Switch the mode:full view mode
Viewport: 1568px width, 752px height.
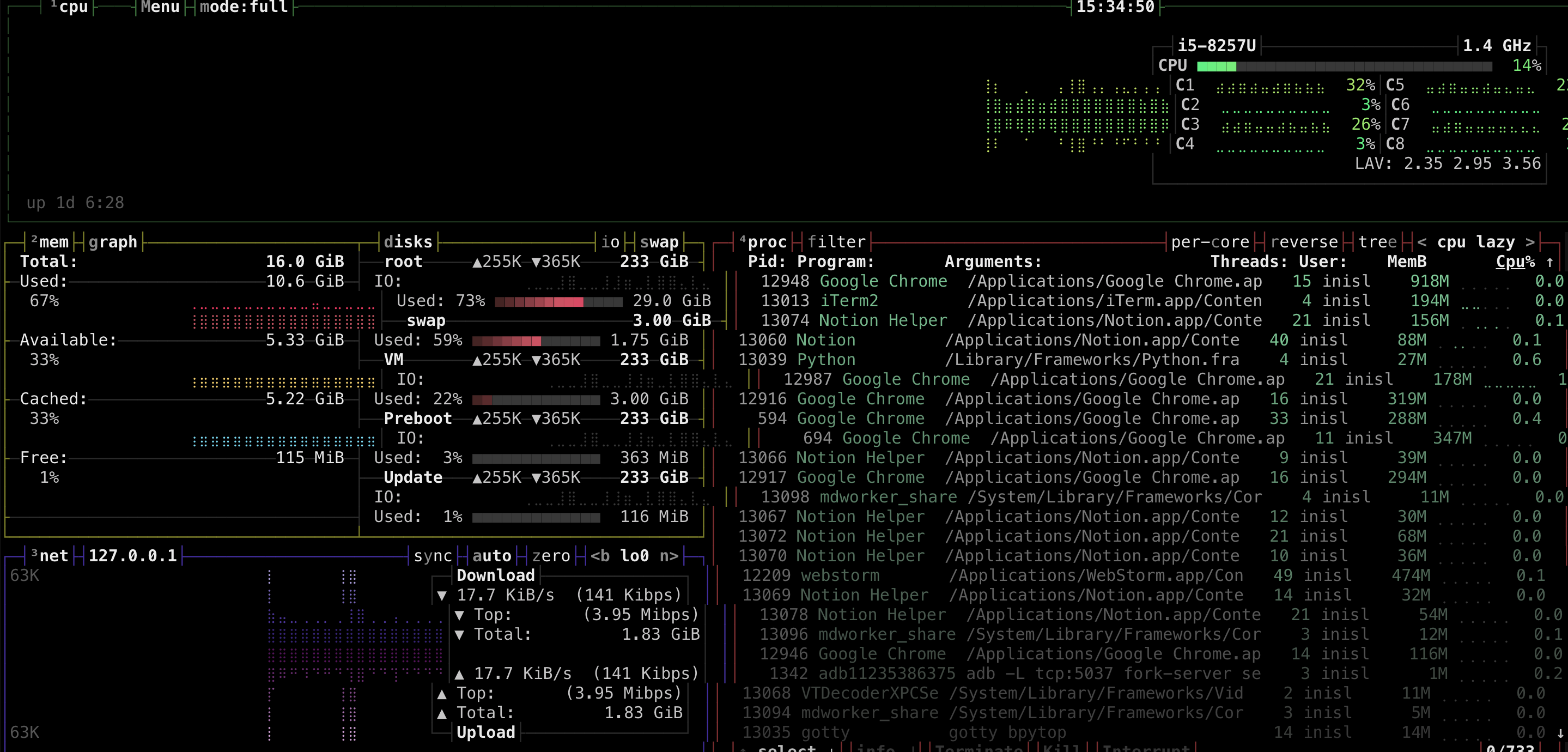pos(244,7)
